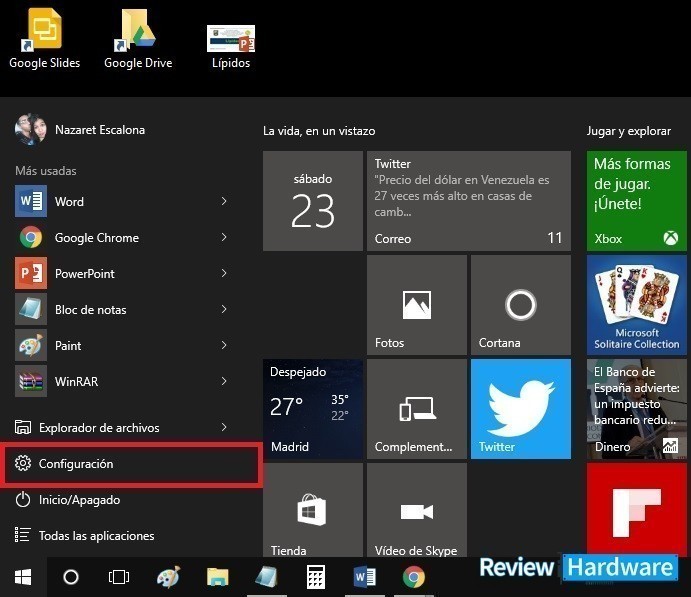Open the Lípidos PowerPoint file icon
The height and width of the screenshot is (597, 691).
coord(231,47)
